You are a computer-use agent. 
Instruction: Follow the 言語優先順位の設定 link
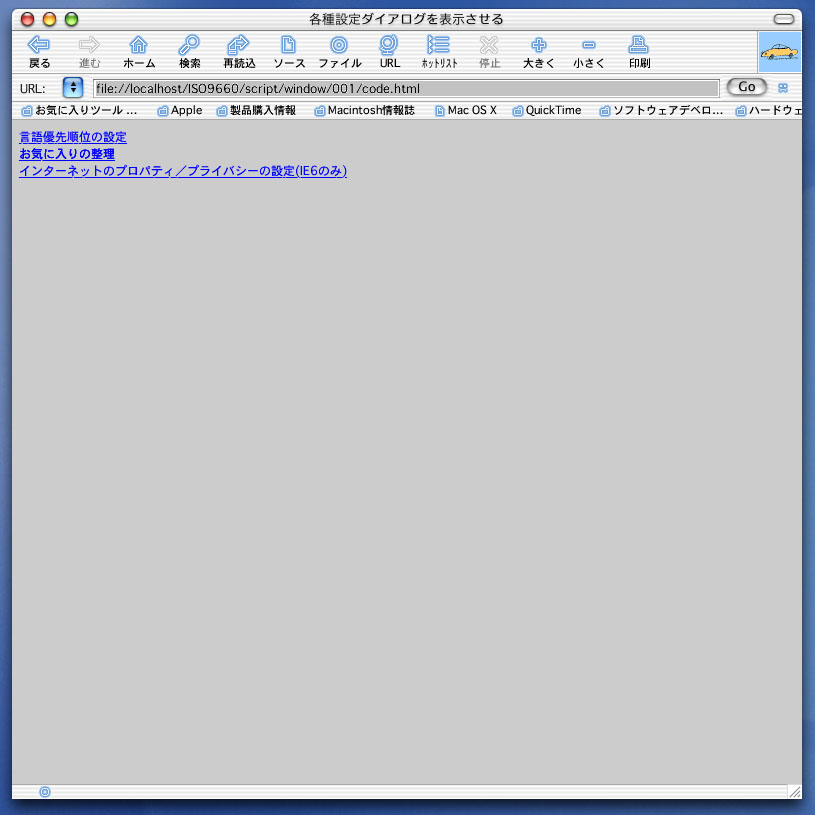(73, 137)
